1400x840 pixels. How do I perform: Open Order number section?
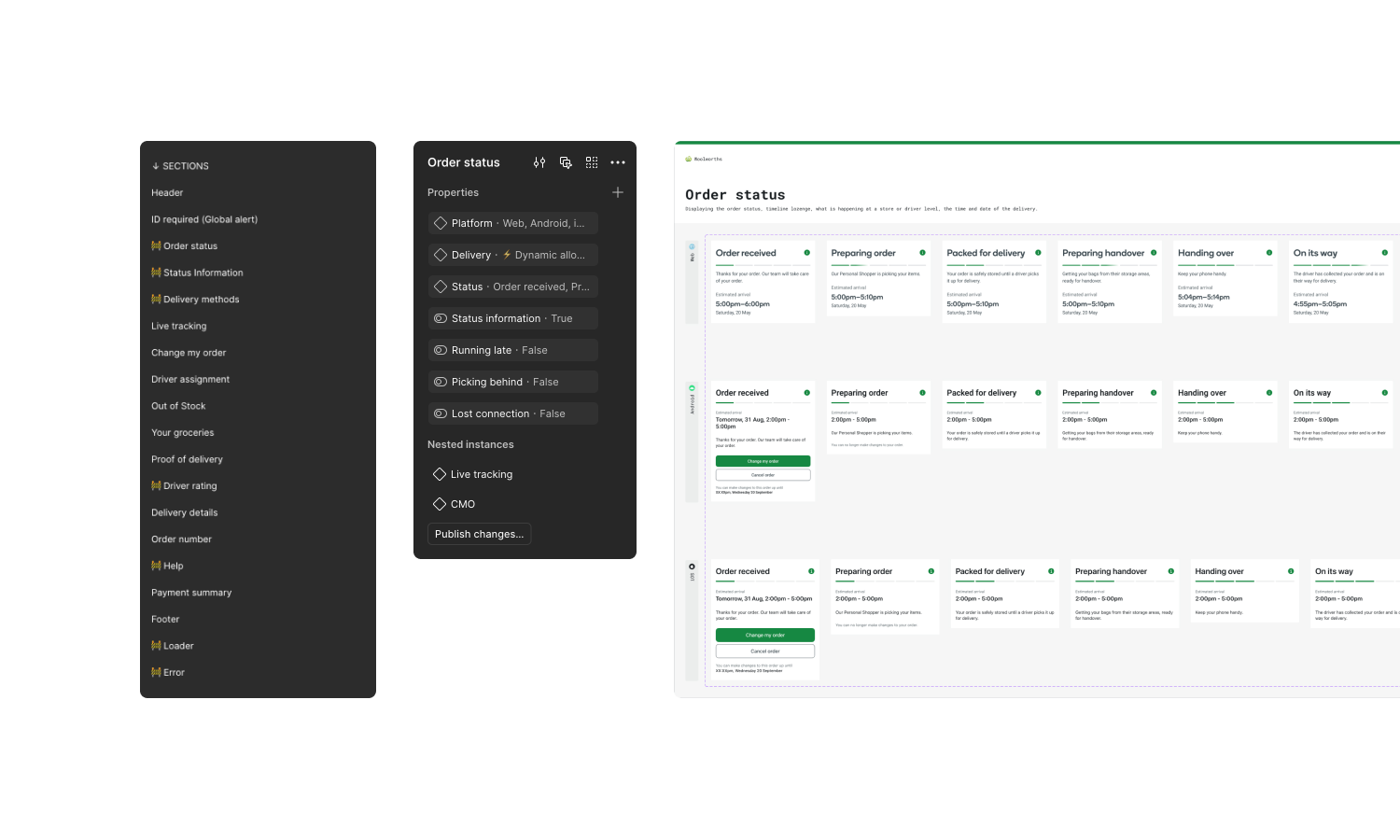[x=181, y=539]
